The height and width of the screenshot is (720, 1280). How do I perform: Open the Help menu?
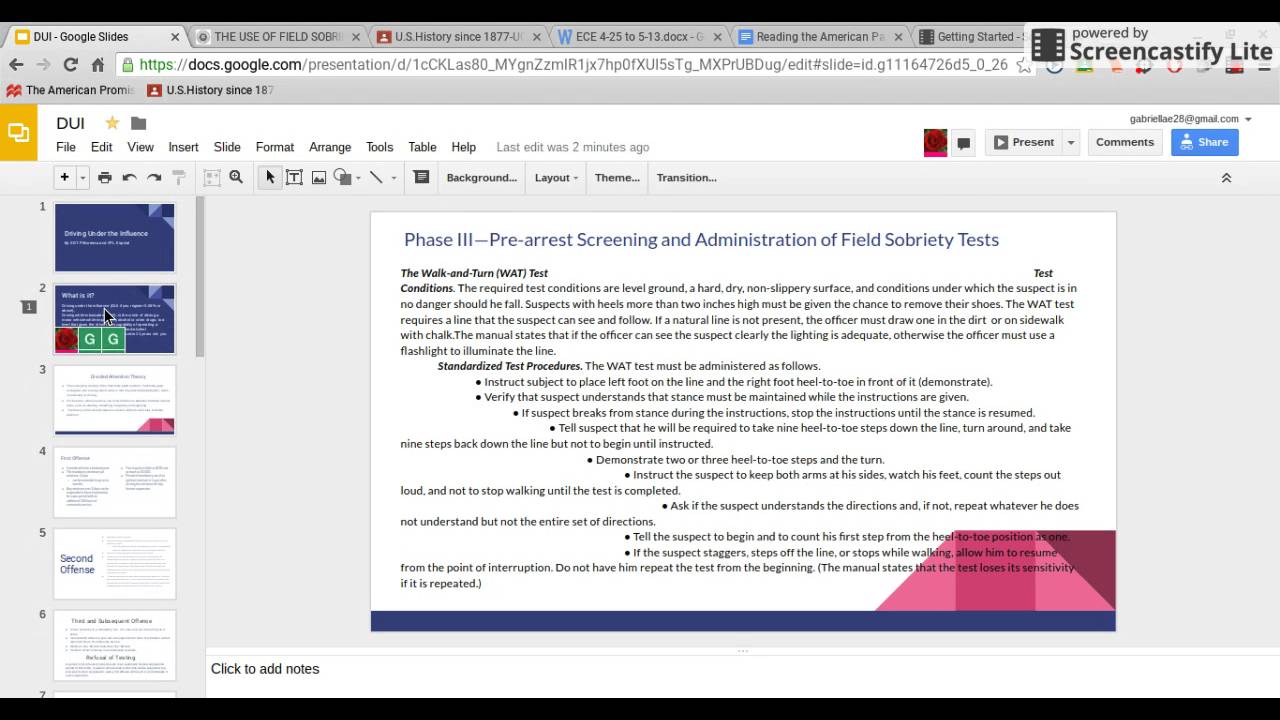463,147
